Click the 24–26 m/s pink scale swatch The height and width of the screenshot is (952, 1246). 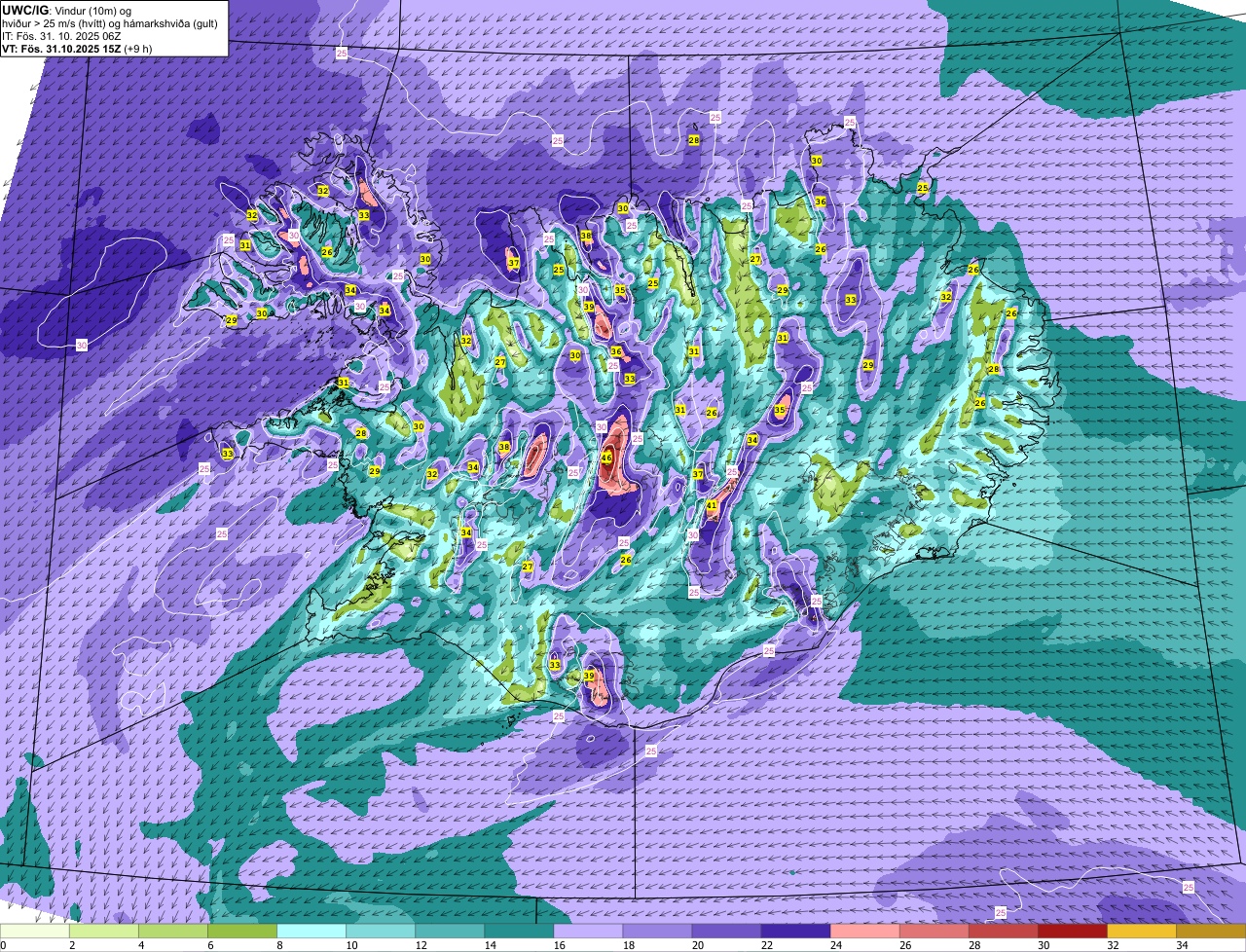point(864,932)
